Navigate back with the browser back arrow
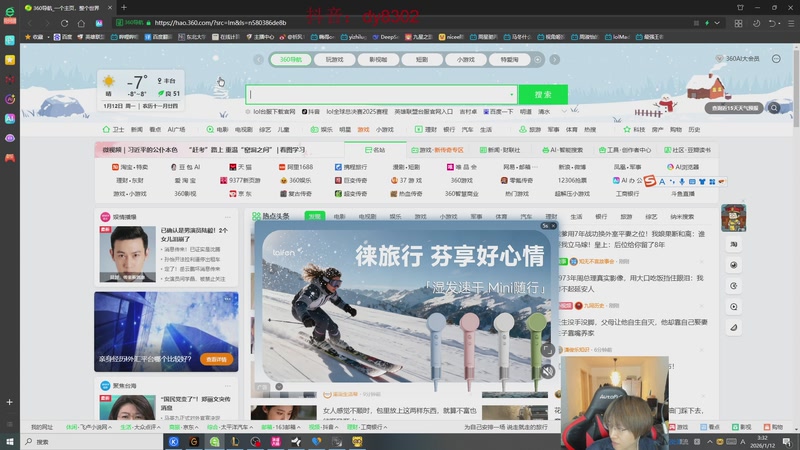The width and height of the screenshot is (800, 450). click(30, 23)
